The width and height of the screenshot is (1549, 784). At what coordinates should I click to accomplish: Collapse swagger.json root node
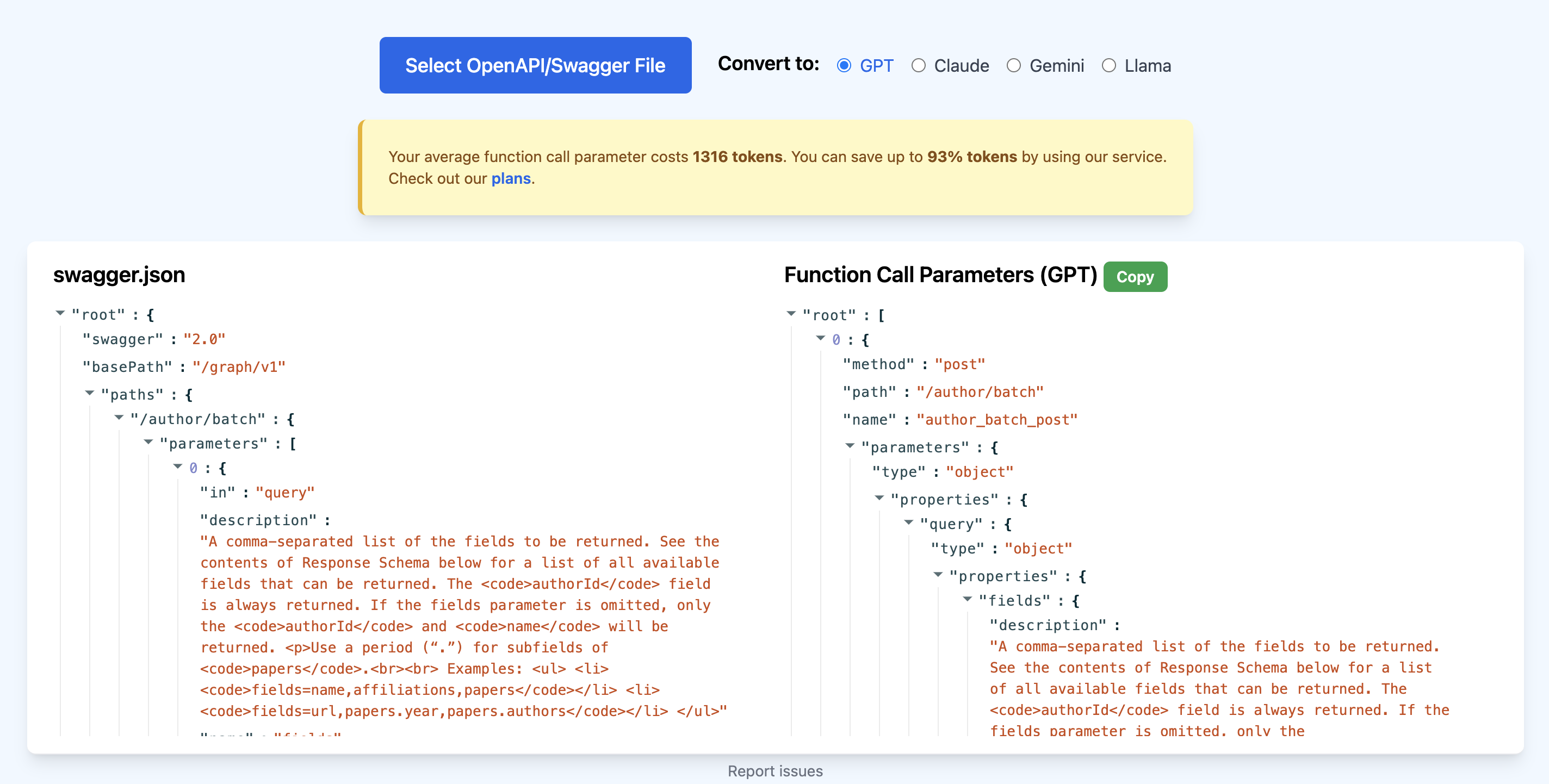(60, 313)
